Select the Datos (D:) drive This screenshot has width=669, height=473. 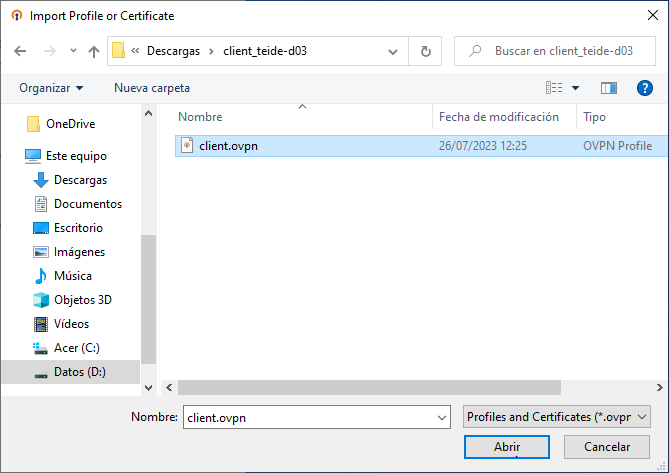pyautogui.click(x=79, y=372)
